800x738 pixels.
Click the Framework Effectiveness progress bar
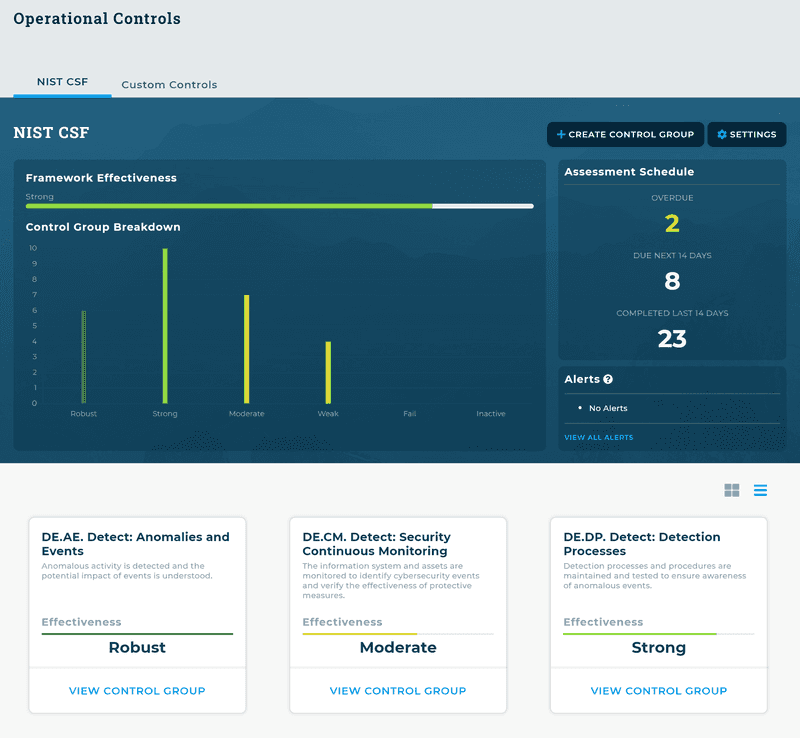[280, 206]
